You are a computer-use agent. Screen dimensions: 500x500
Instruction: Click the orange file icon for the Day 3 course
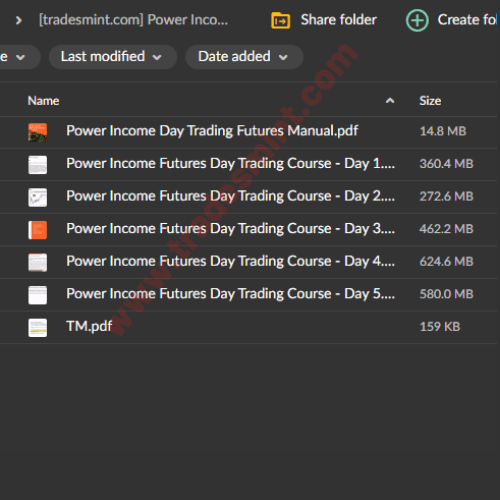(x=37, y=230)
